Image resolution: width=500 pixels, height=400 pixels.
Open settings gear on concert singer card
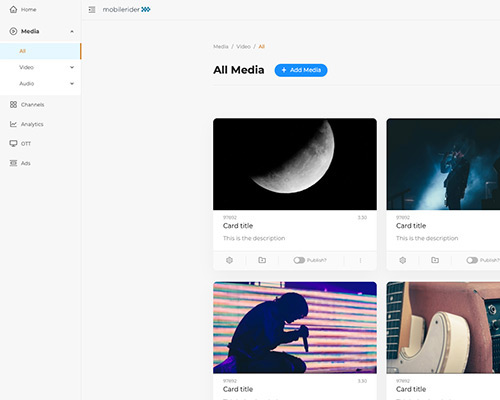[x=403, y=260]
